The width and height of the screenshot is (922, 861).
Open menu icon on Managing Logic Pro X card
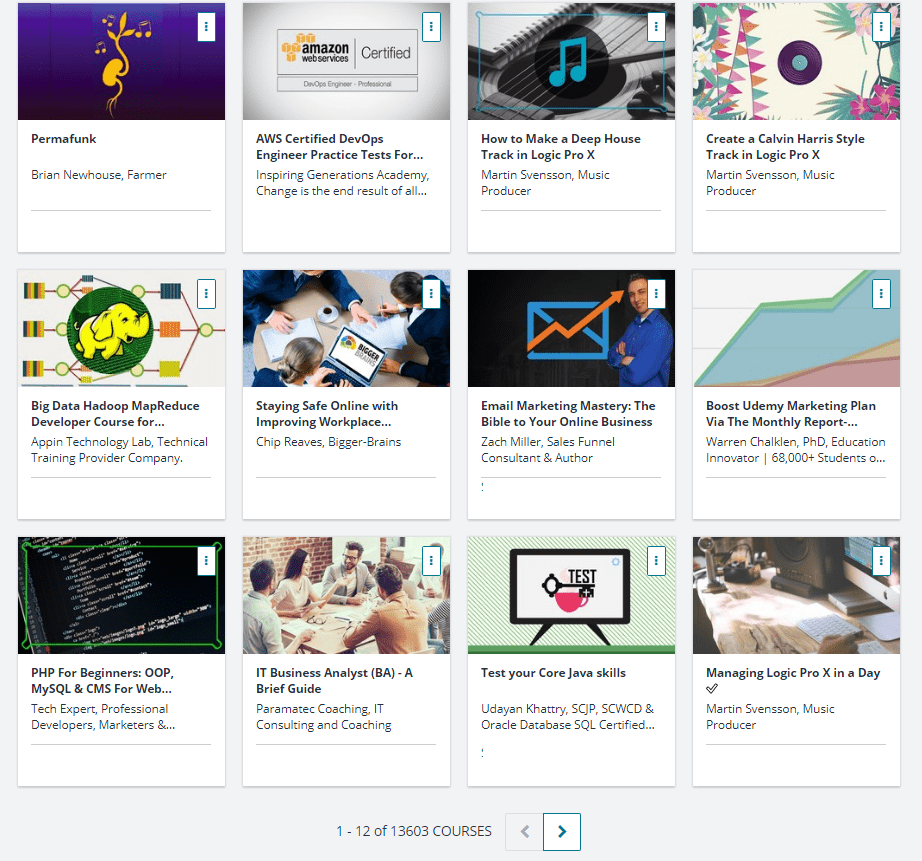click(x=881, y=561)
